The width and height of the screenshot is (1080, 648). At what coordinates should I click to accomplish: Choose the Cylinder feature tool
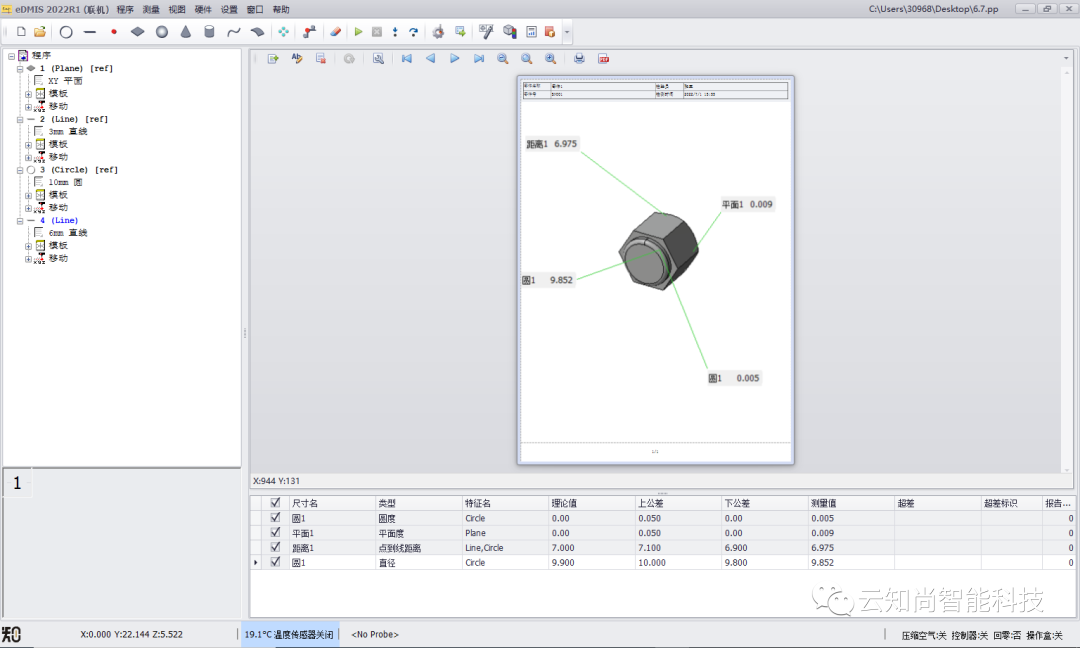(x=209, y=32)
